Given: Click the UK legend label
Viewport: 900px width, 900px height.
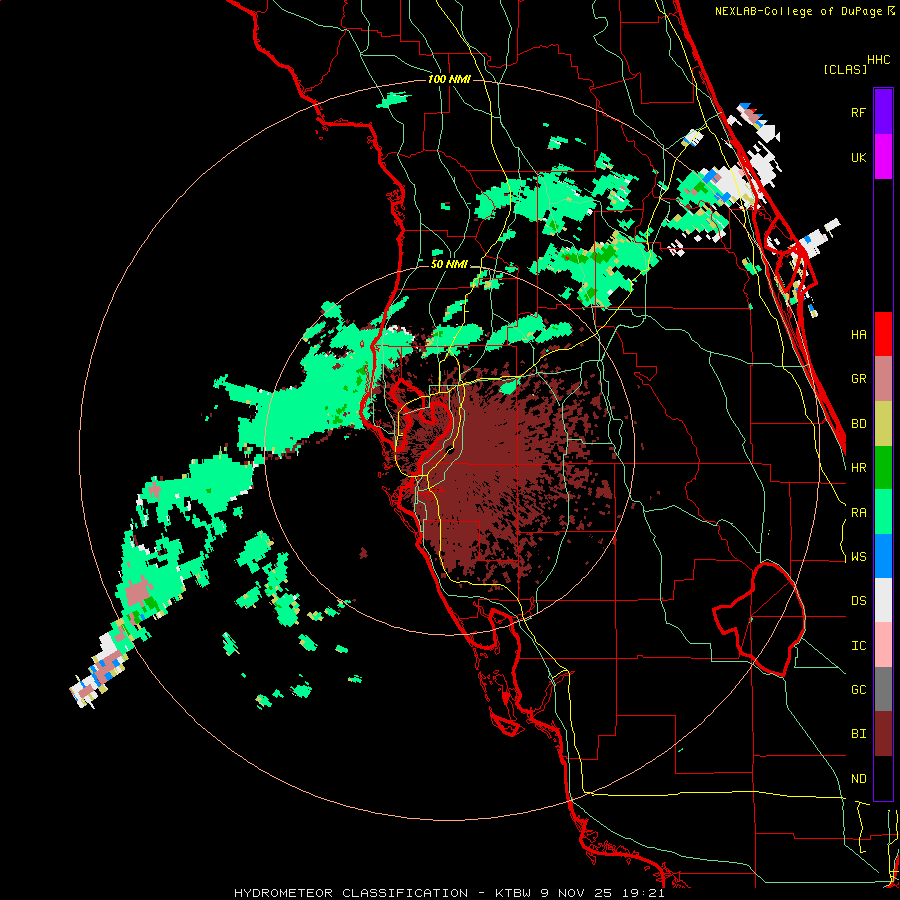Looking at the screenshot, I should [858, 157].
